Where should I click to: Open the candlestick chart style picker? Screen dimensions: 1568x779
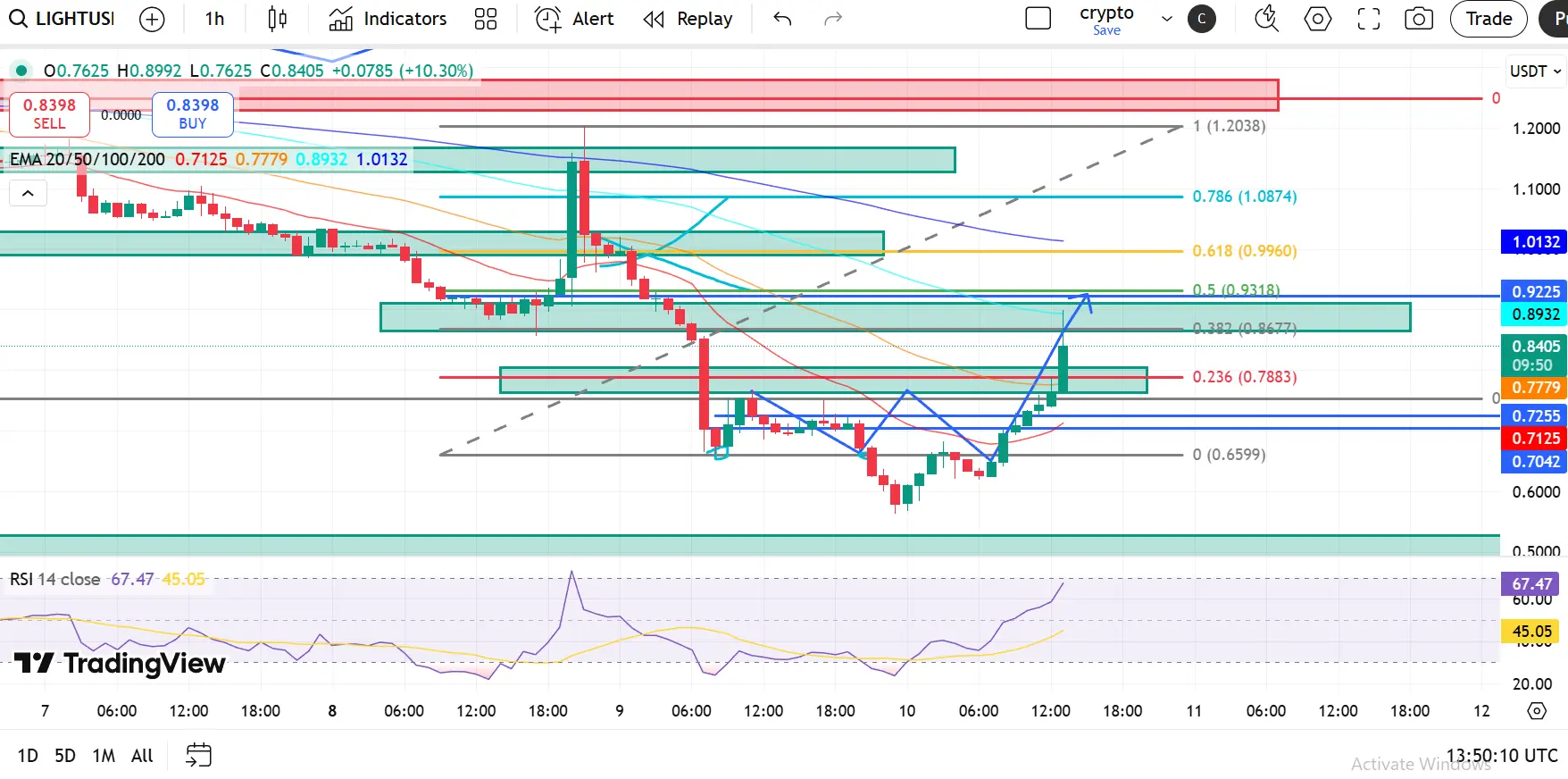[x=278, y=19]
